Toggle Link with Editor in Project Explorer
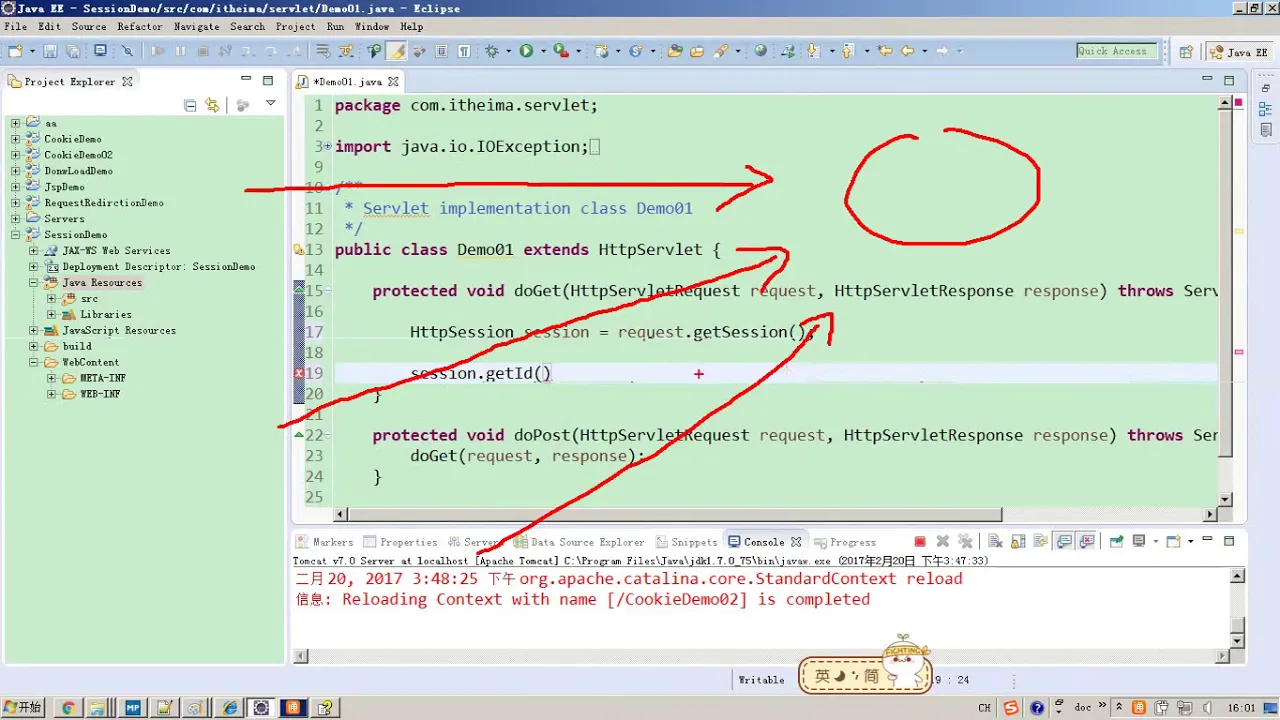1280x720 pixels. click(x=212, y=104)
